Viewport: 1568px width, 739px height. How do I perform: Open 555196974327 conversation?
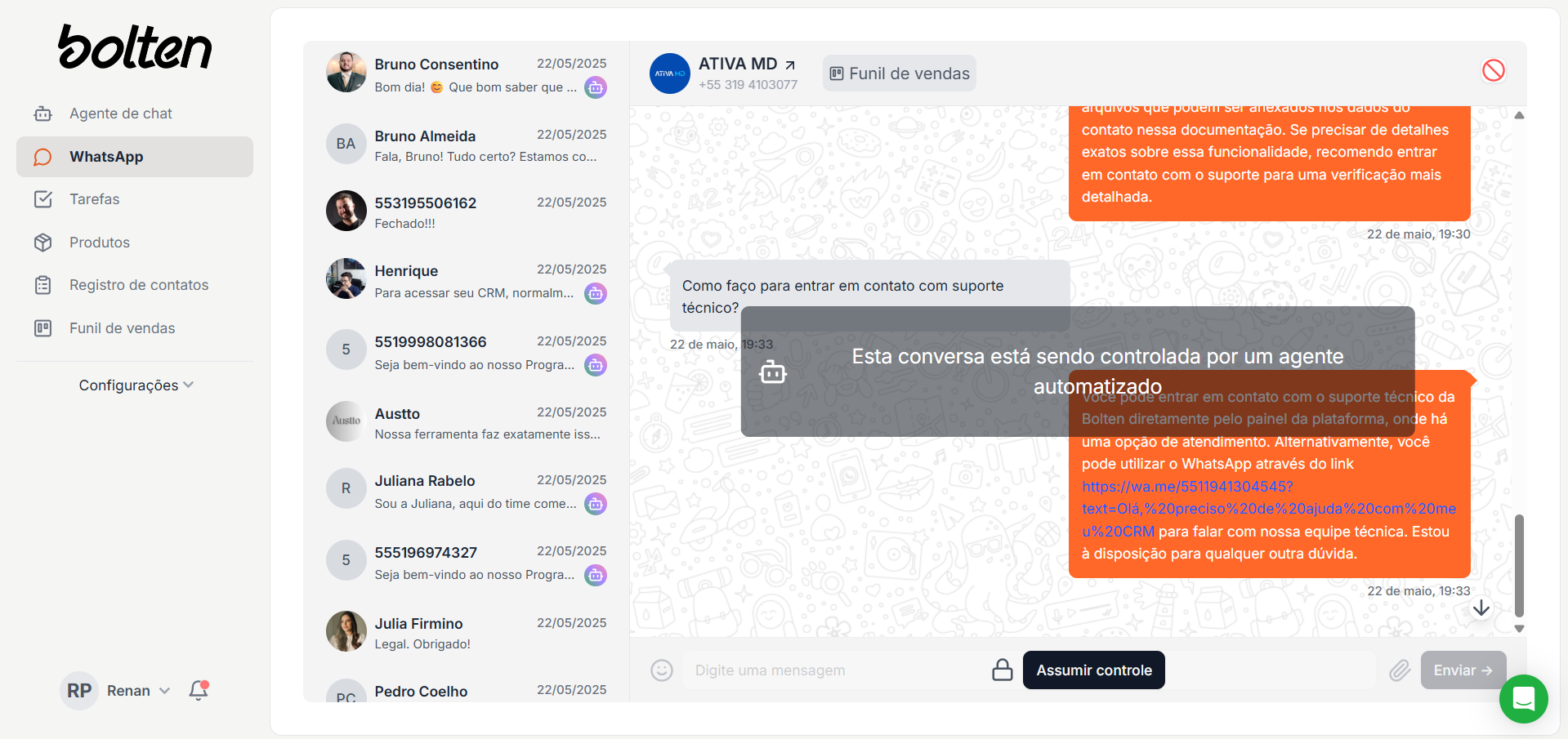[x=467, y=562]
